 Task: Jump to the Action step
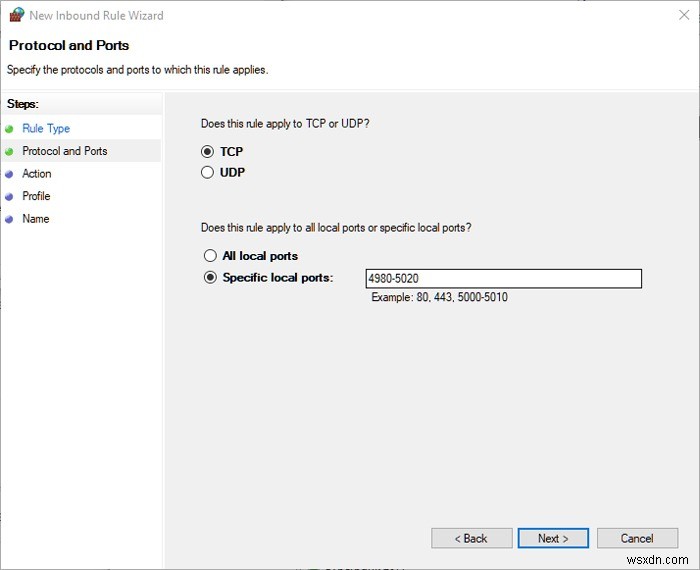point(37,174)
